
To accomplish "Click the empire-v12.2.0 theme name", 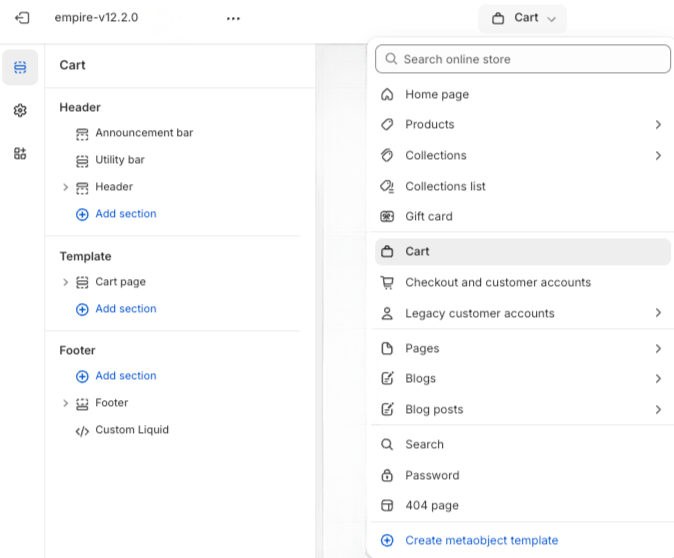I will 96,18.
